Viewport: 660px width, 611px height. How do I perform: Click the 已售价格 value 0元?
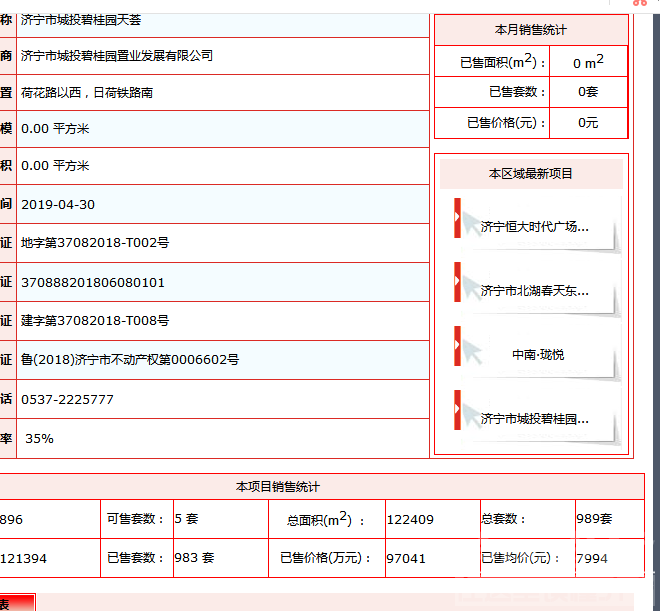pos(588,123)
